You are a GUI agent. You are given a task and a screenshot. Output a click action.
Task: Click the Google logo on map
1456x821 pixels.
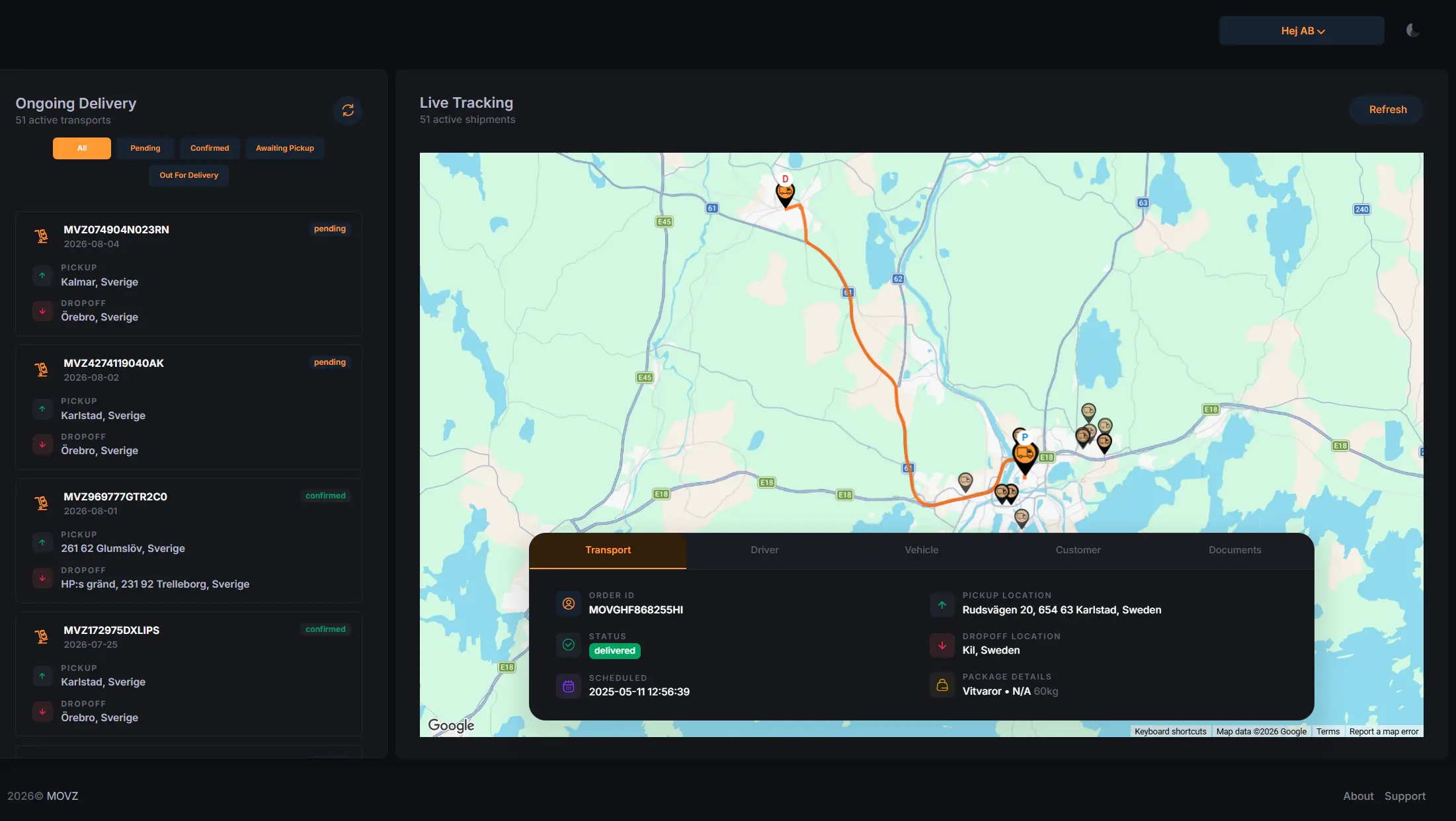[451, 725]
